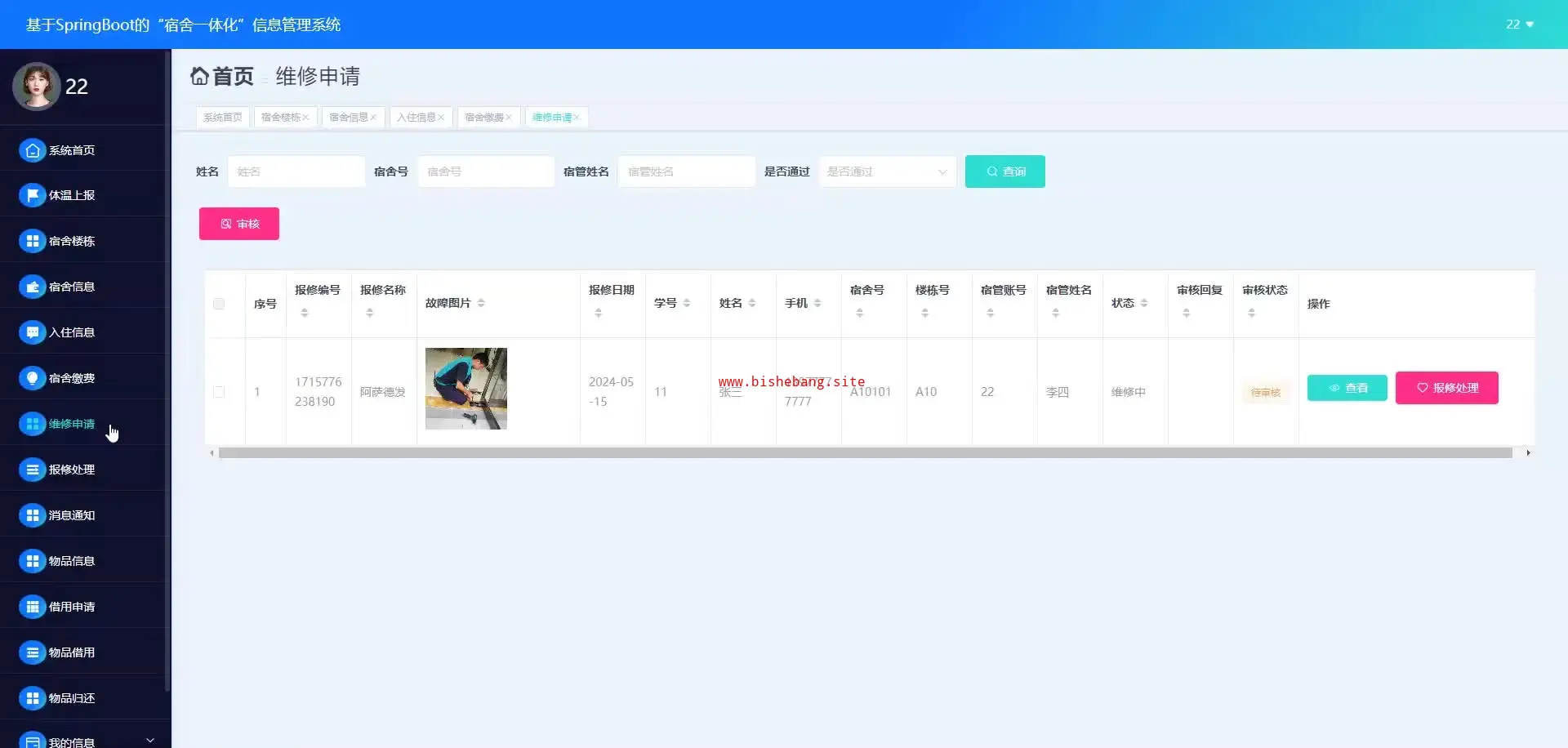The width and height of the screenshot is (1568, 748).
Task: Open the user menu 22 in top bar
Action: point(1520,24)
